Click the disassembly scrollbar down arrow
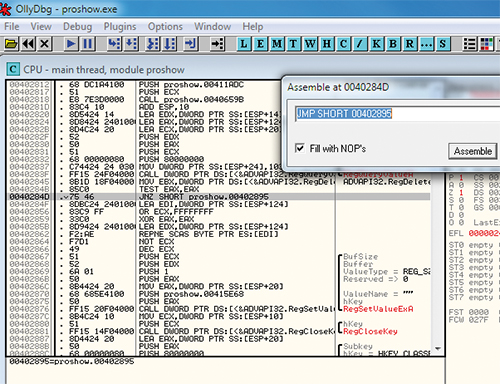Viewport: 500px width, 384px height. 438,349
